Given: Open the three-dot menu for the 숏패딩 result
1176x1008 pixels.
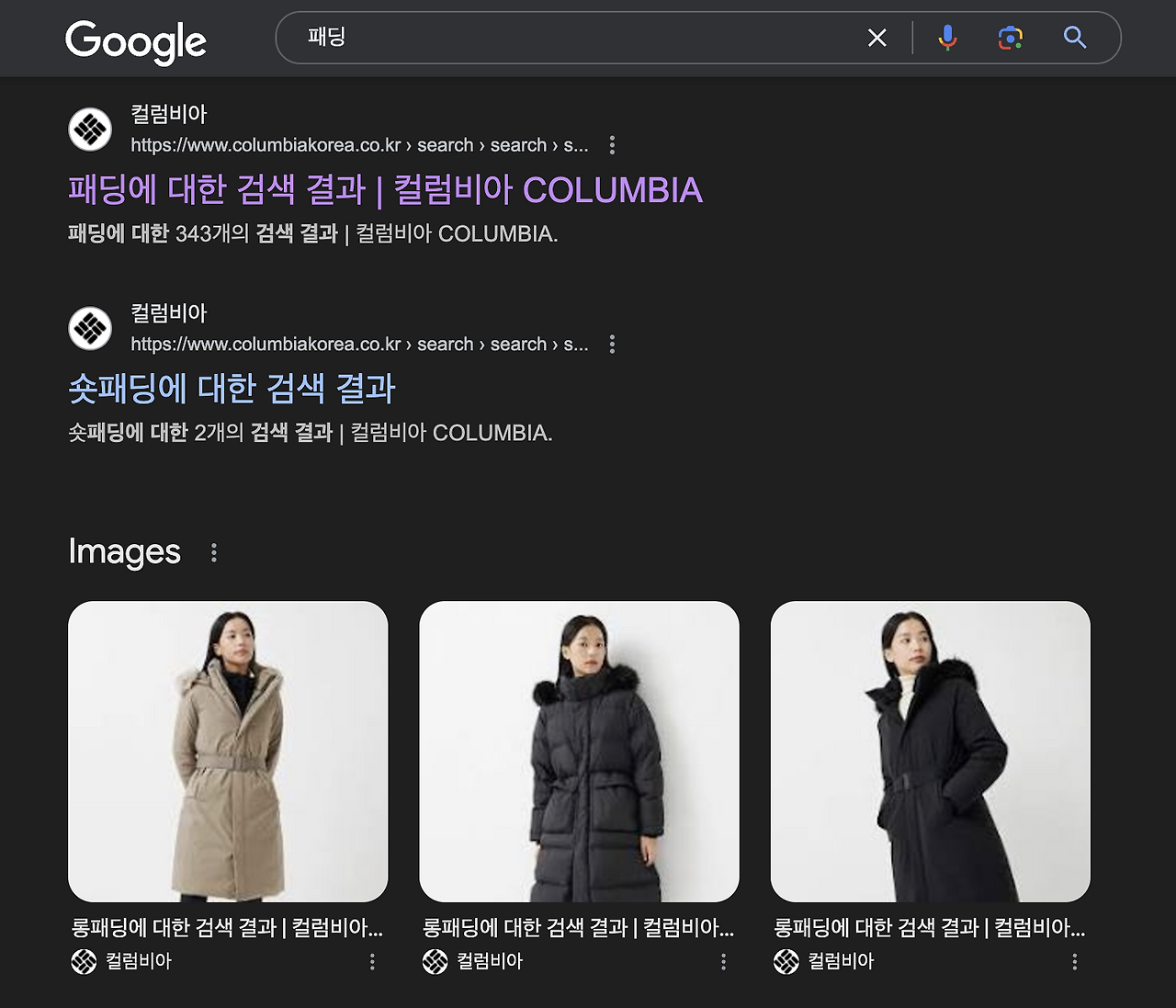Looking at the screenshot, I should [x=612, y=344].
